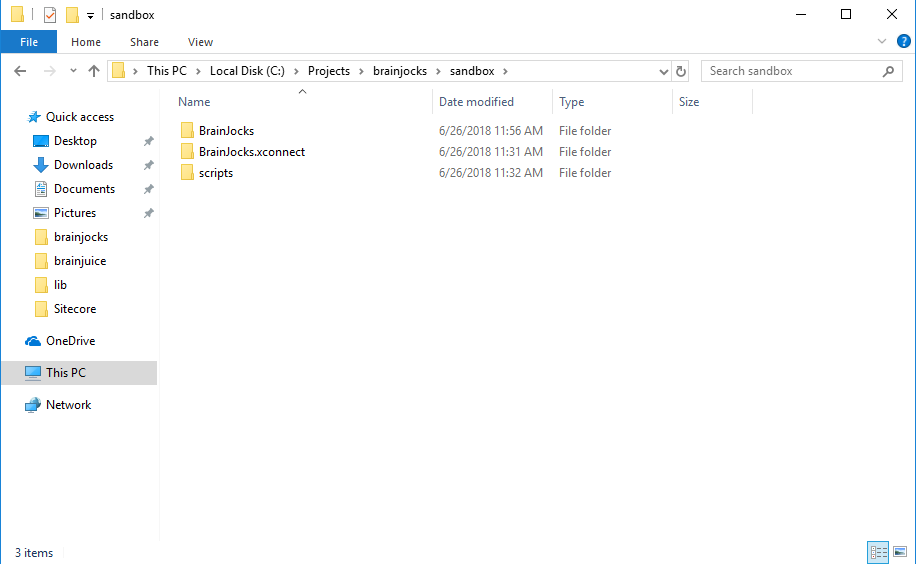916x564 pixels.
Task: Click brainjocks in the address breadcrumb
Action: click(400, 71)
